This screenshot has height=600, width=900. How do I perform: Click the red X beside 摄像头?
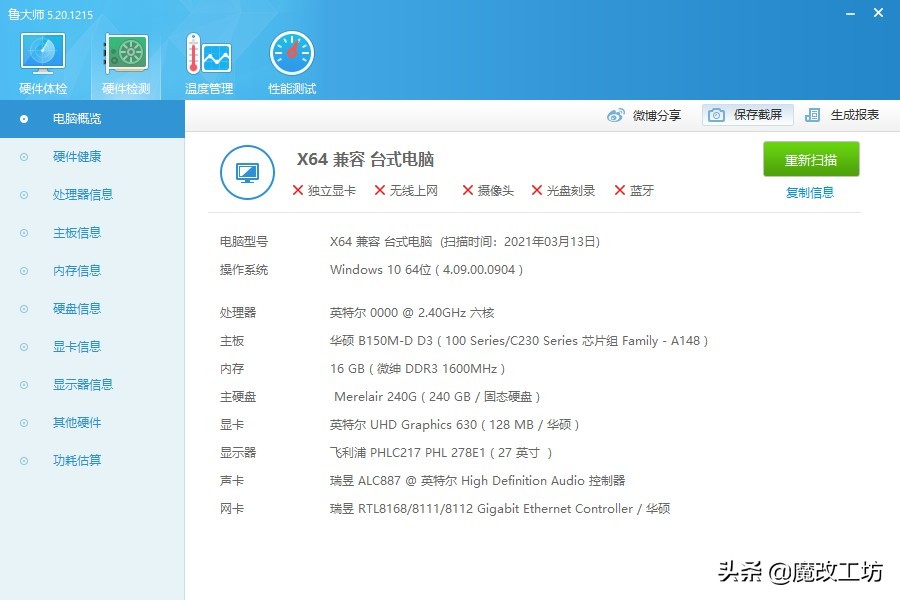pos(468,190)
